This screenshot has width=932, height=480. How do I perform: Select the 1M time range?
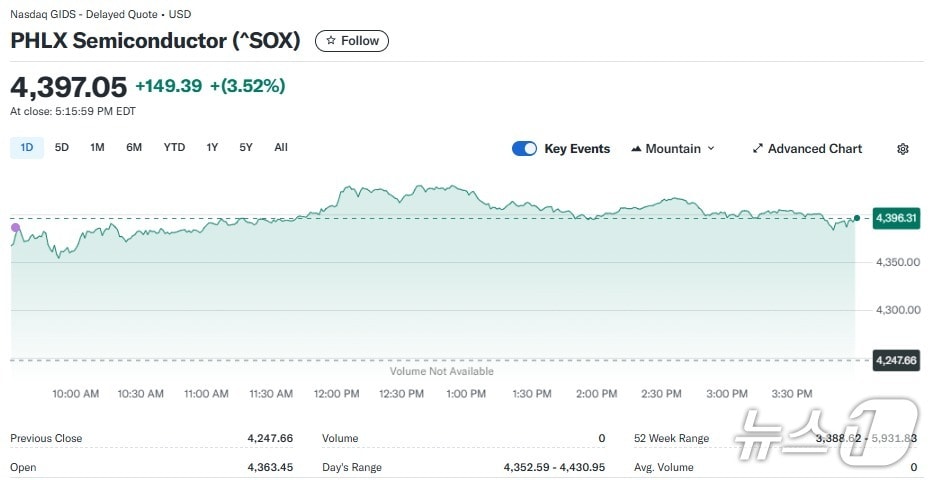click(x=97, y=148)
